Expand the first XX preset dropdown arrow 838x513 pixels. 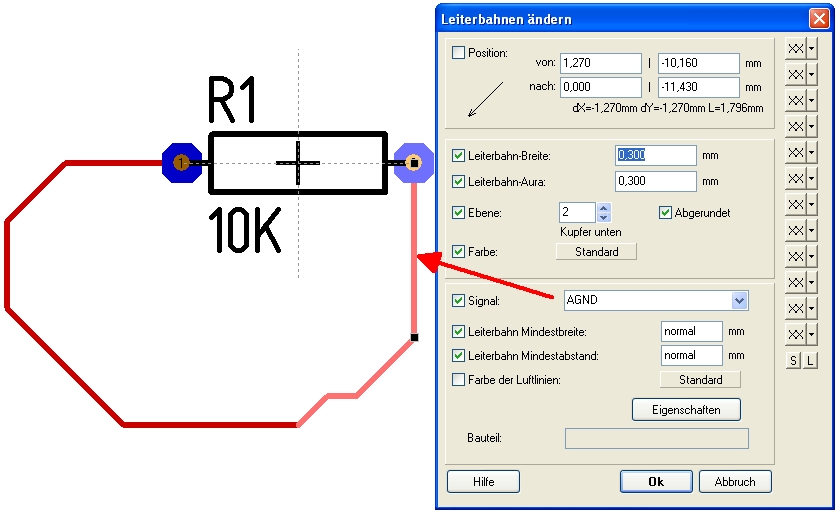tap(812, 48)
